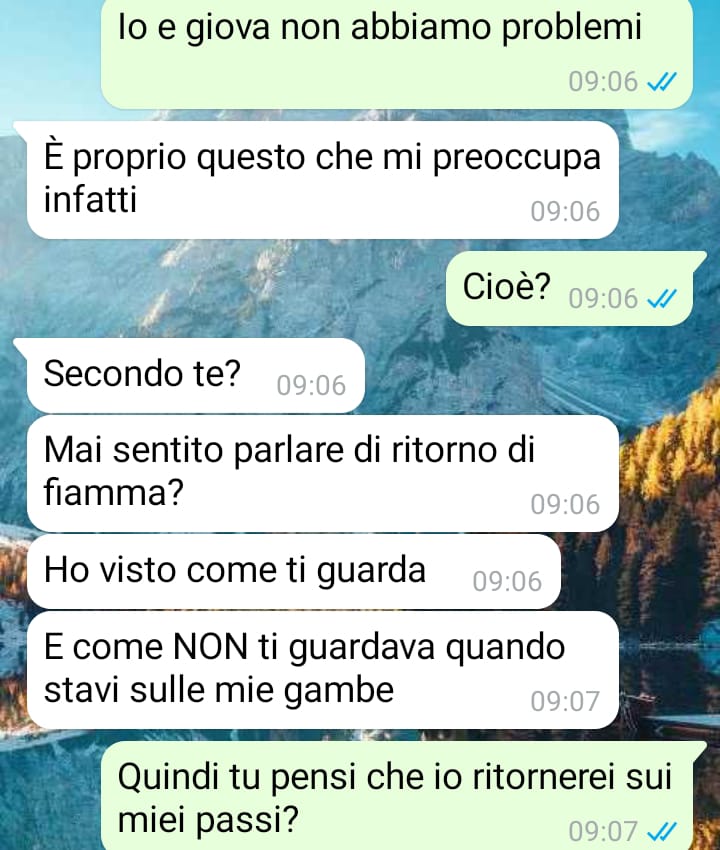
Task: Tap the word 'NON' in received message
Action: click(210, 647)
